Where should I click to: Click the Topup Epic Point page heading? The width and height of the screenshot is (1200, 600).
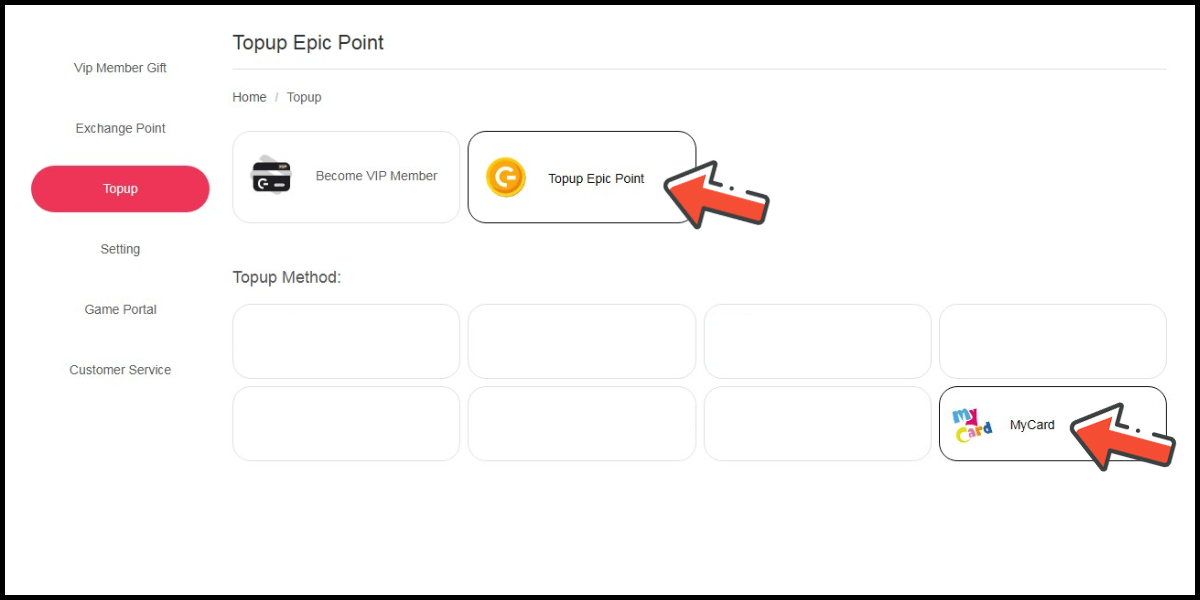pyautogui.click(x=308, y=43)
